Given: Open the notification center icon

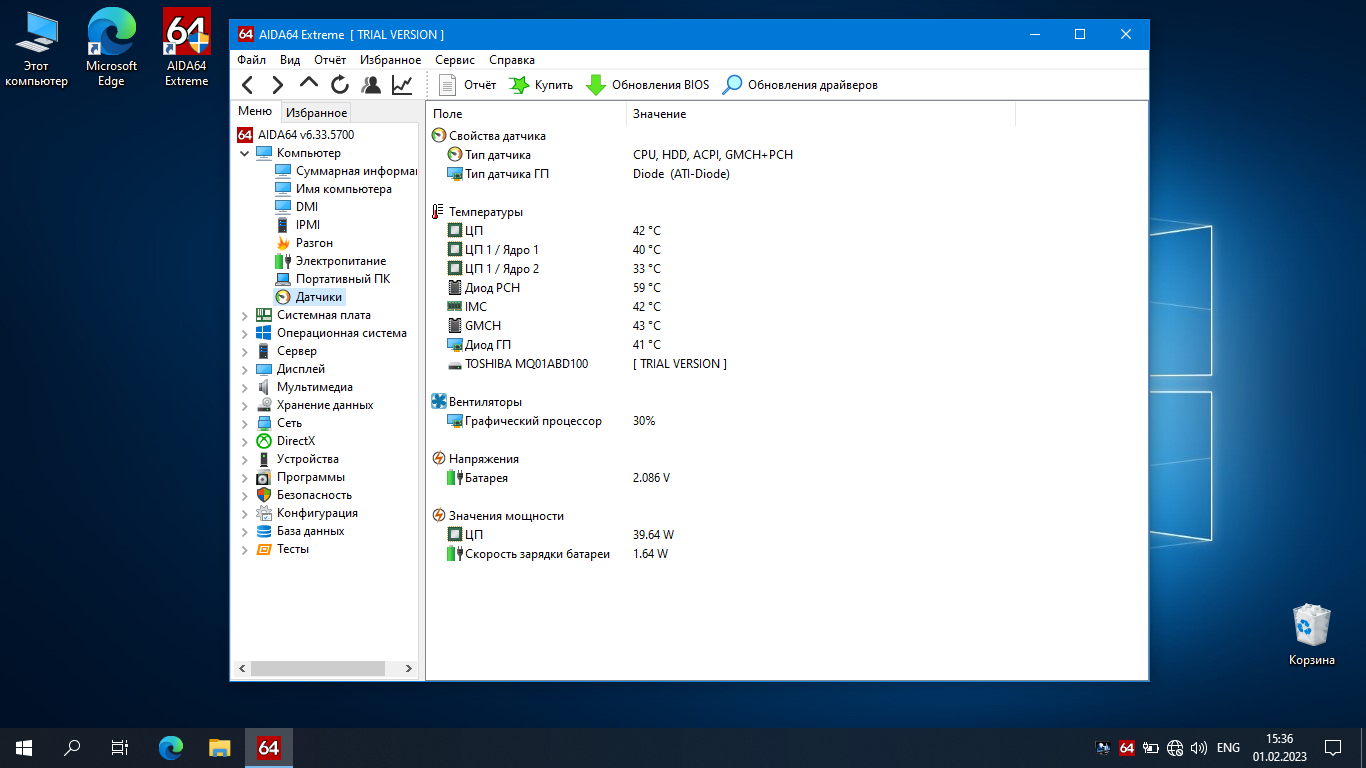Looking at the screenshot, I should (x=1332, y=747).
